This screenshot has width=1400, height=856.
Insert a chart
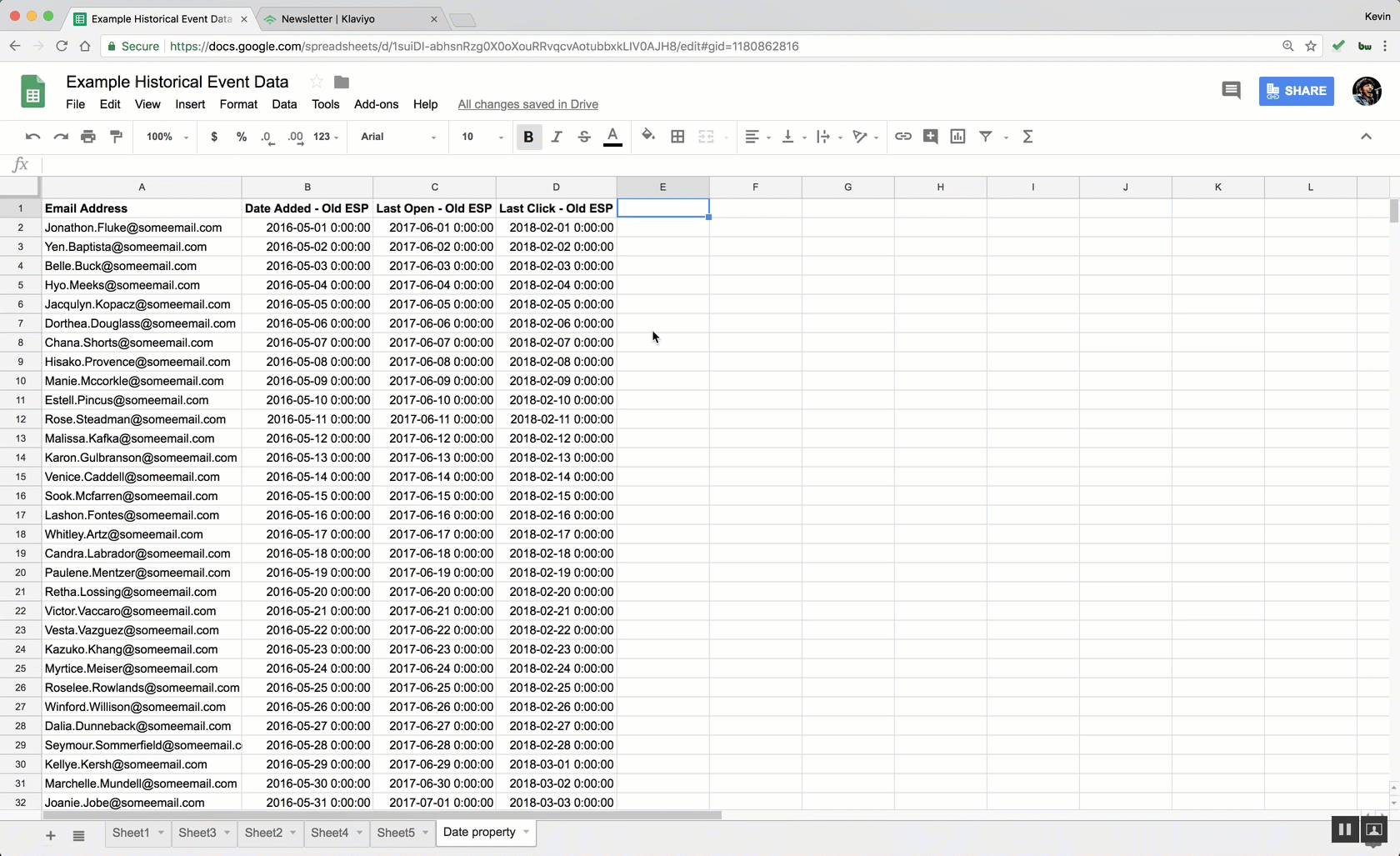[957, 136]
